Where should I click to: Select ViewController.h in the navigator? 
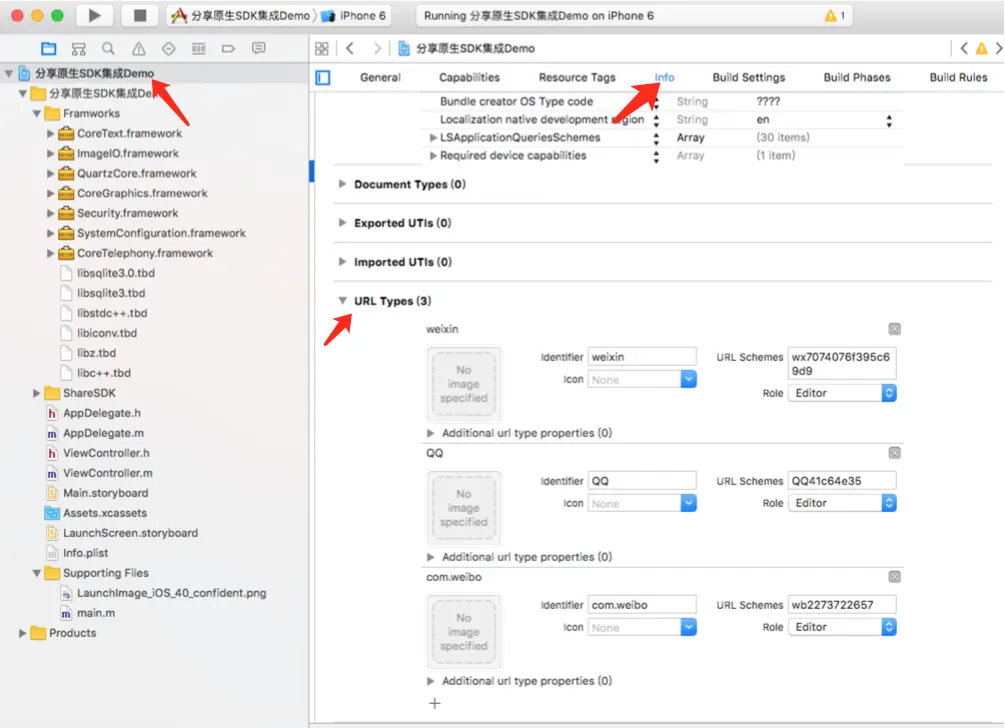pyautogui.click(x=106, y=453)
